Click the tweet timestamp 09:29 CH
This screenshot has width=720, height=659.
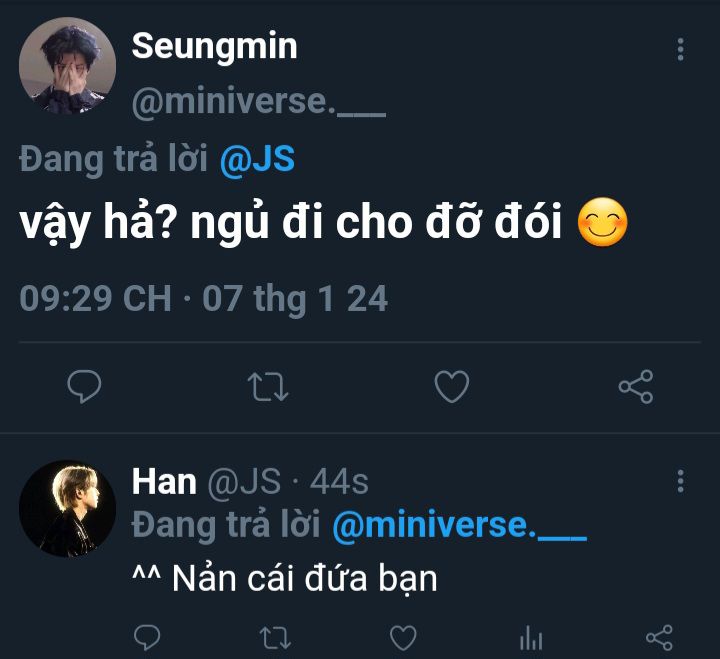[x=96, y=298]
